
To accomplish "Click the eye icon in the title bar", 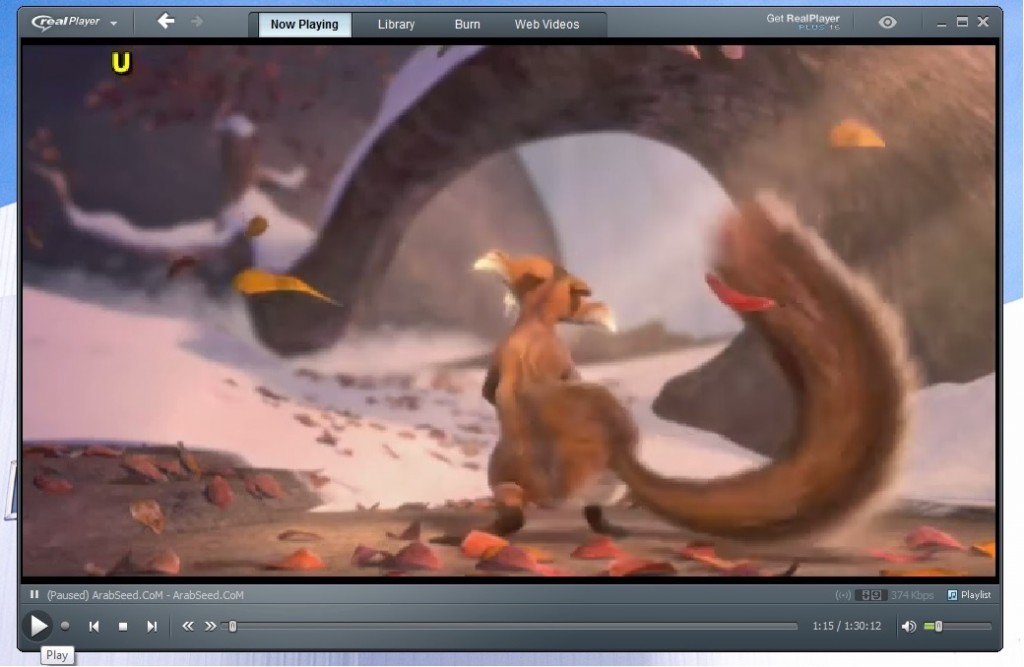I will [887, 22].
